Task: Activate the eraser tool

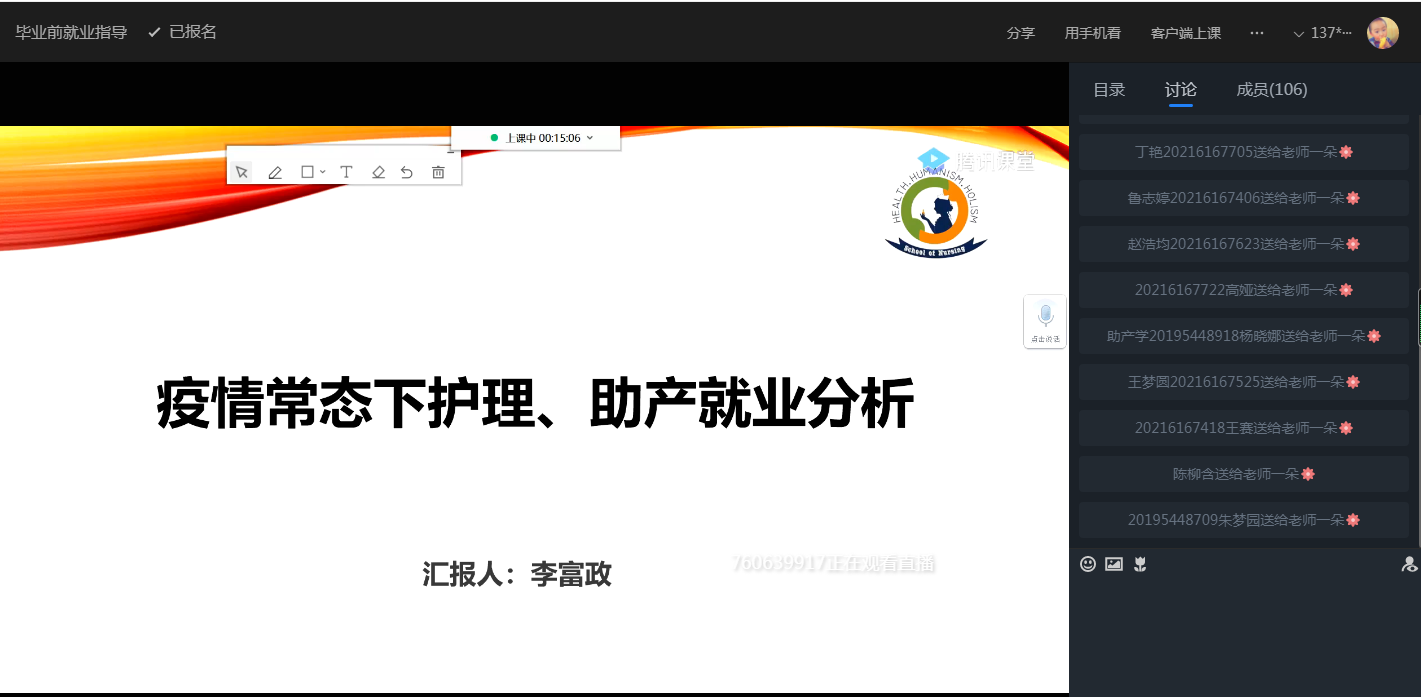Action: [378, 172]
